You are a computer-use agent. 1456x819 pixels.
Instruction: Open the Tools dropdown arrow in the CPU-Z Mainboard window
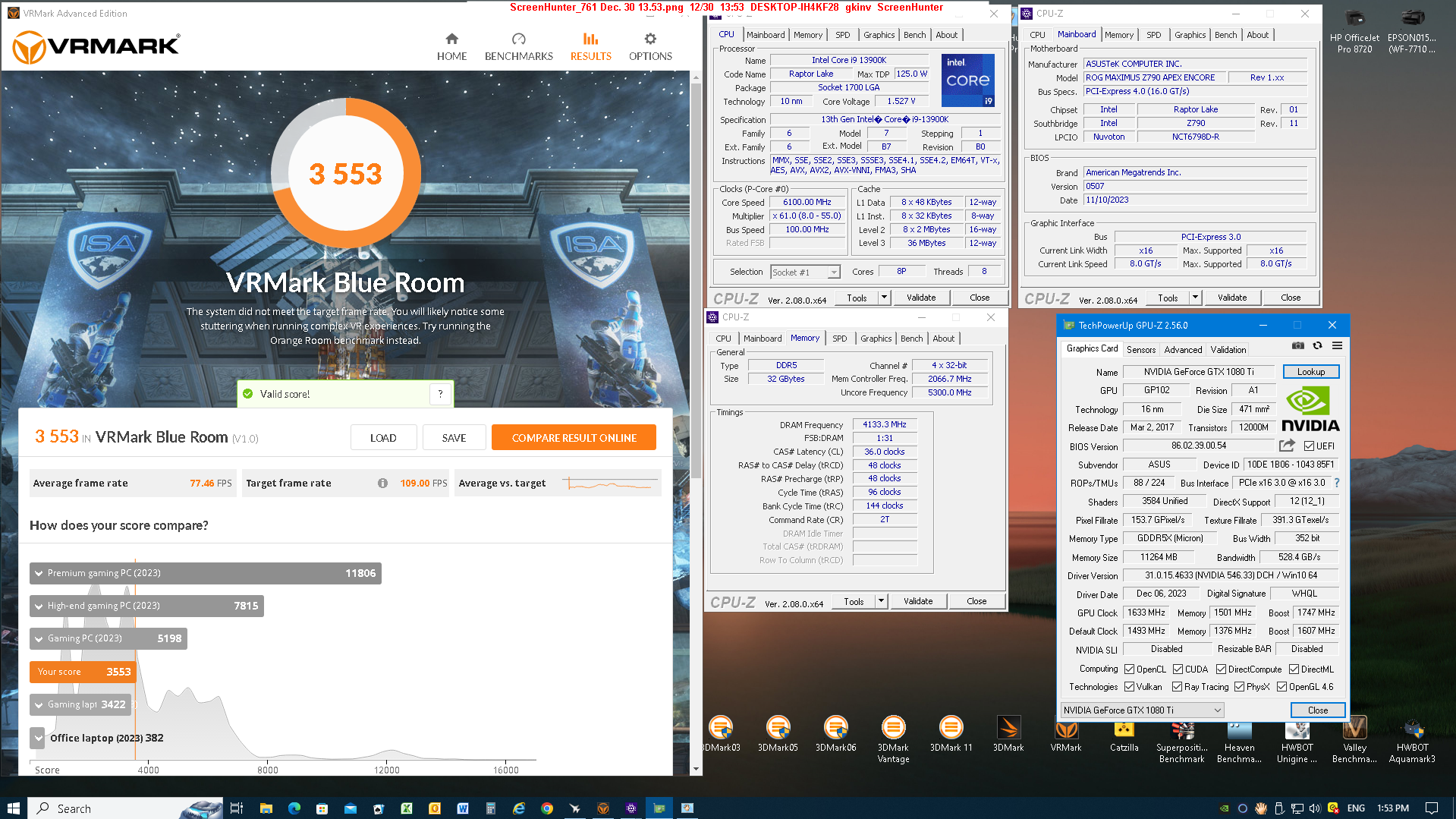coord(1195,298)
